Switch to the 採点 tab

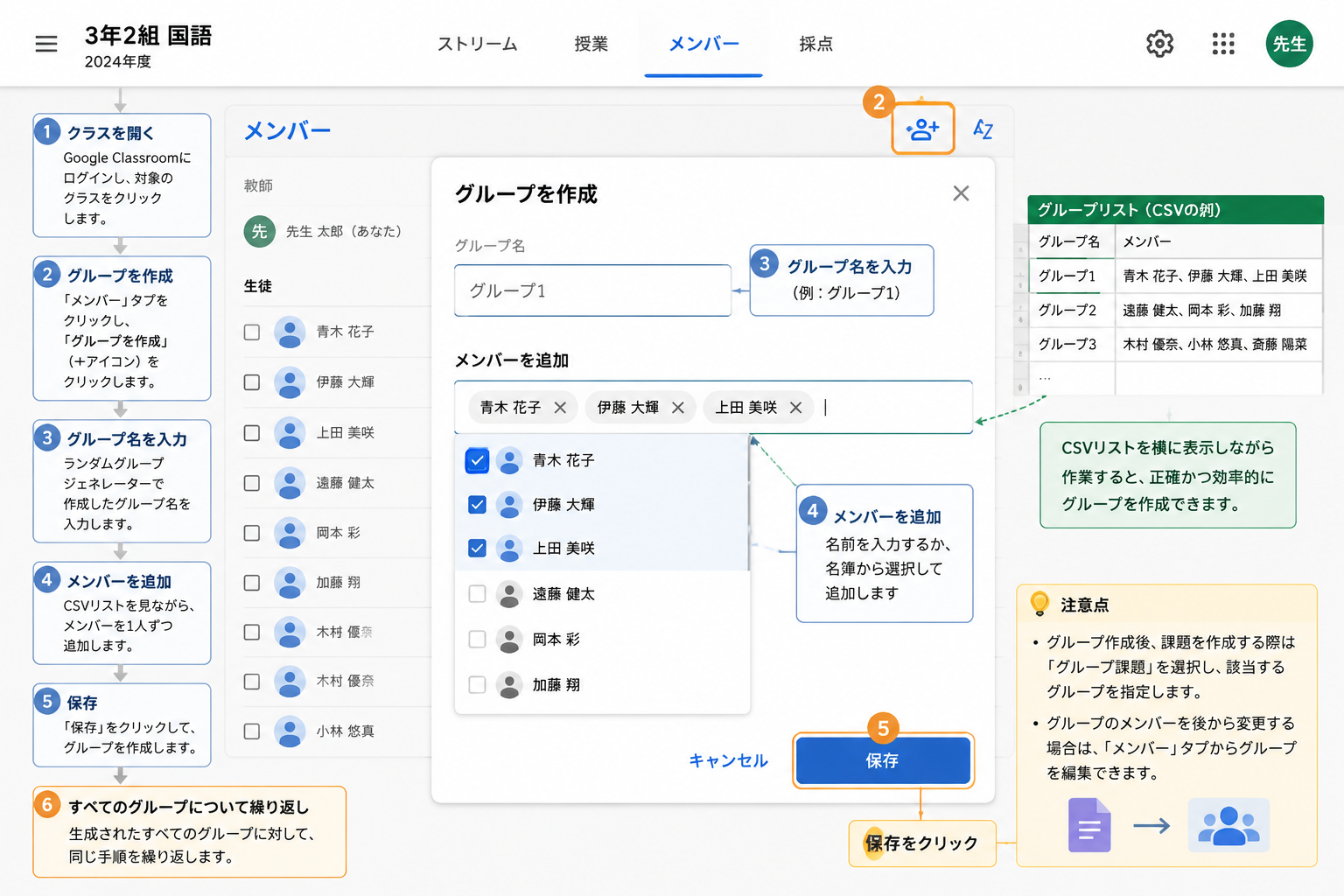(x=816, y=44)
